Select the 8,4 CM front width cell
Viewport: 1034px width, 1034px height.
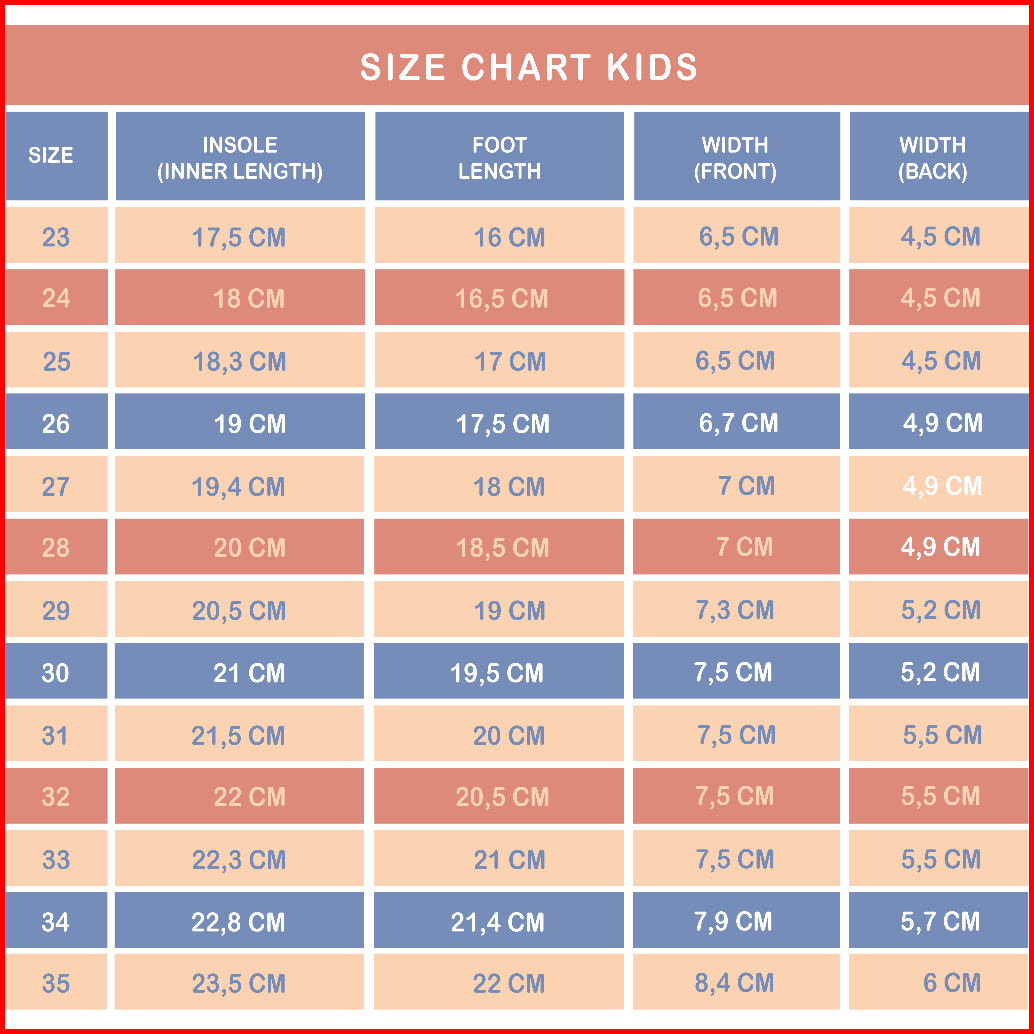[x=736, y=983]
